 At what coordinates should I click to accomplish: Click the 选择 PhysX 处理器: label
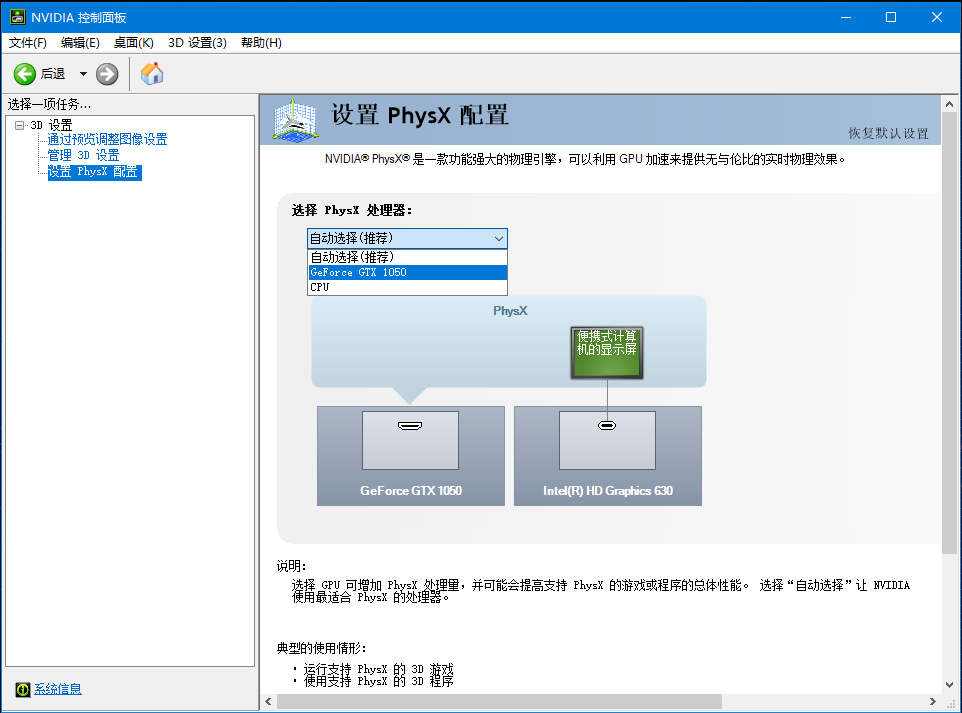pos(352,210)
